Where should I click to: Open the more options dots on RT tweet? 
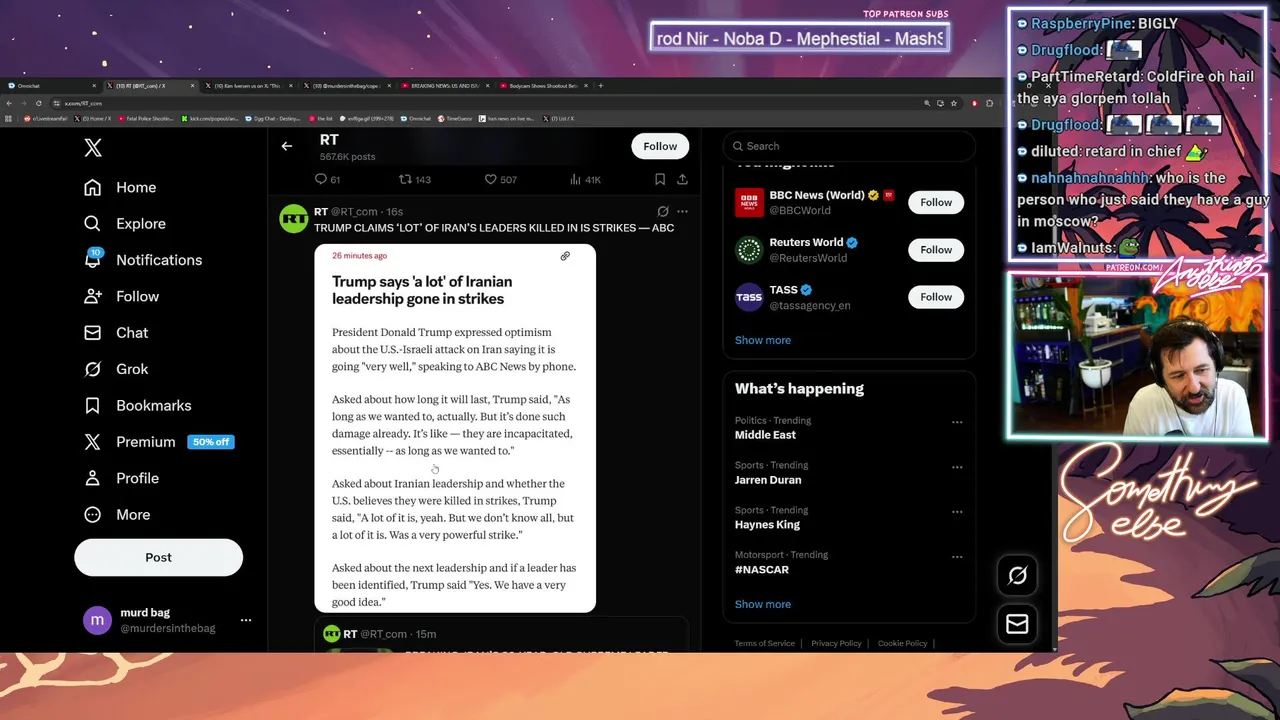[x=682, y=212]
